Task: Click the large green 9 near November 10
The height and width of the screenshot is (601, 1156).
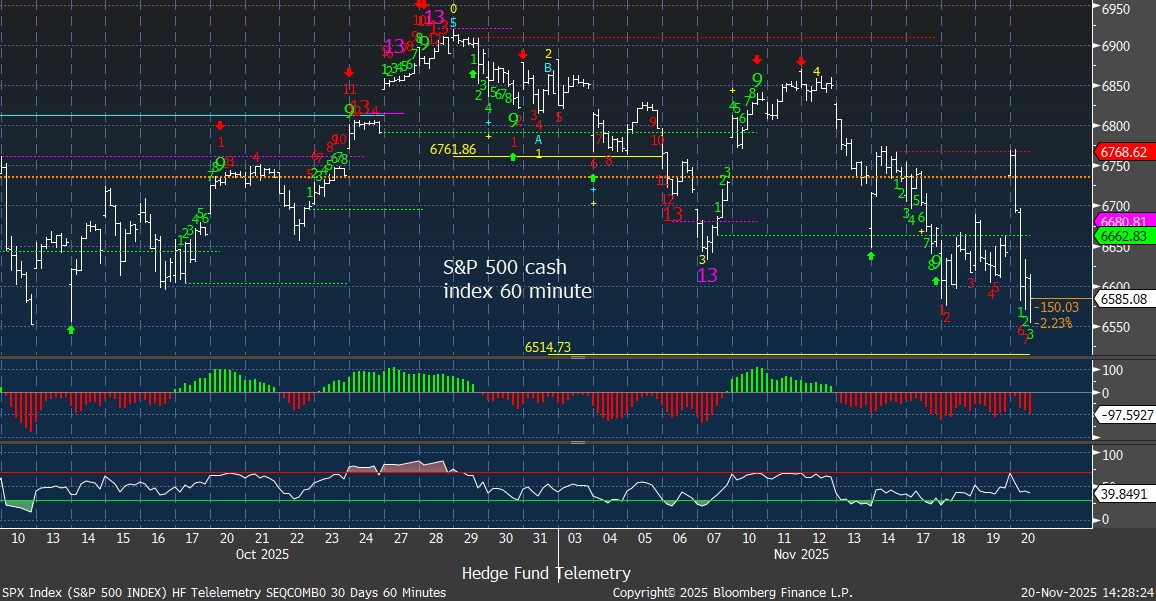Action: coord(757,80)
